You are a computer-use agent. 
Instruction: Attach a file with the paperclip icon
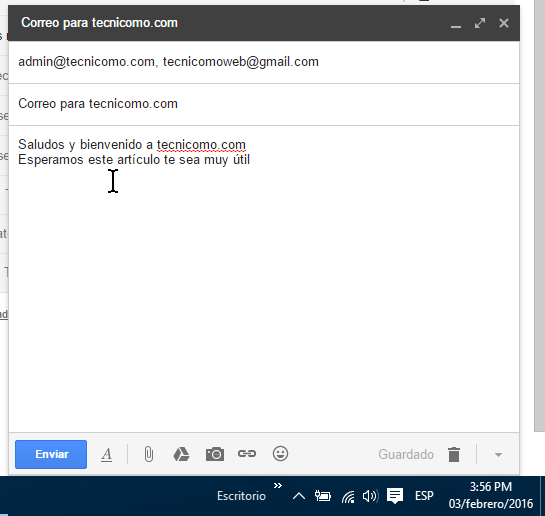149,454
